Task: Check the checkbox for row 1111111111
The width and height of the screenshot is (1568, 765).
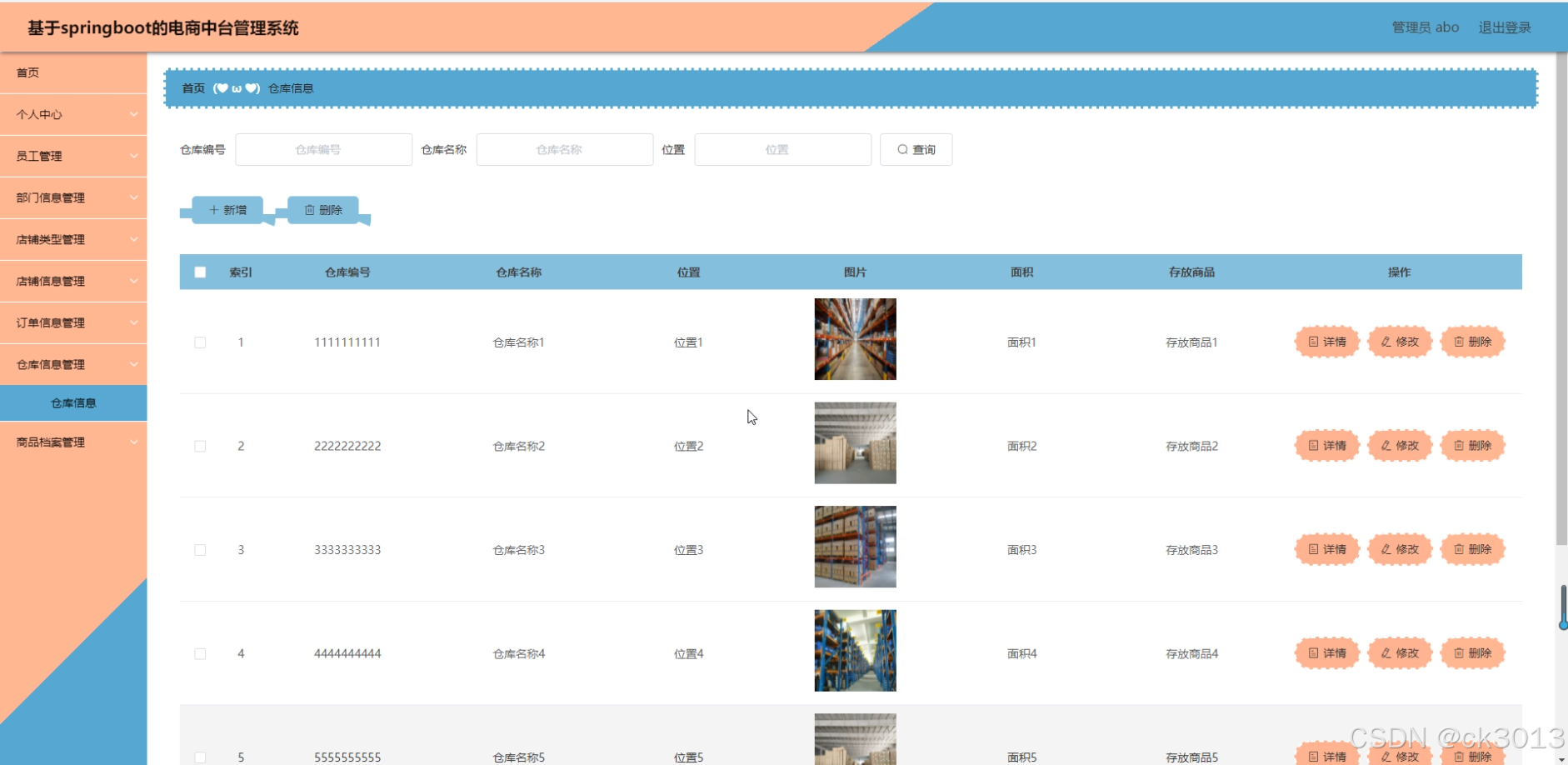Action: [x=200, y=342]
